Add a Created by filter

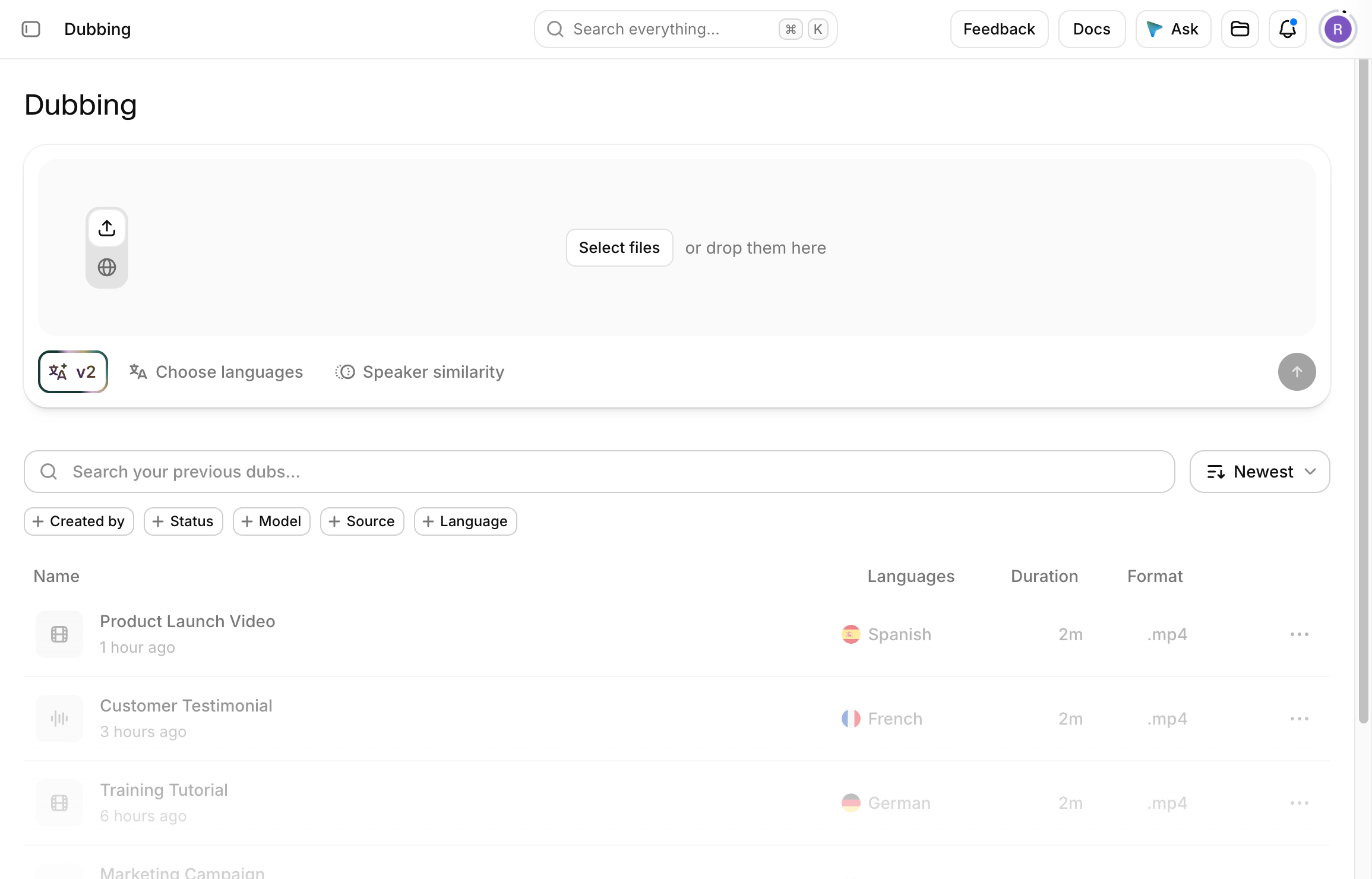(x=79, y=521)
